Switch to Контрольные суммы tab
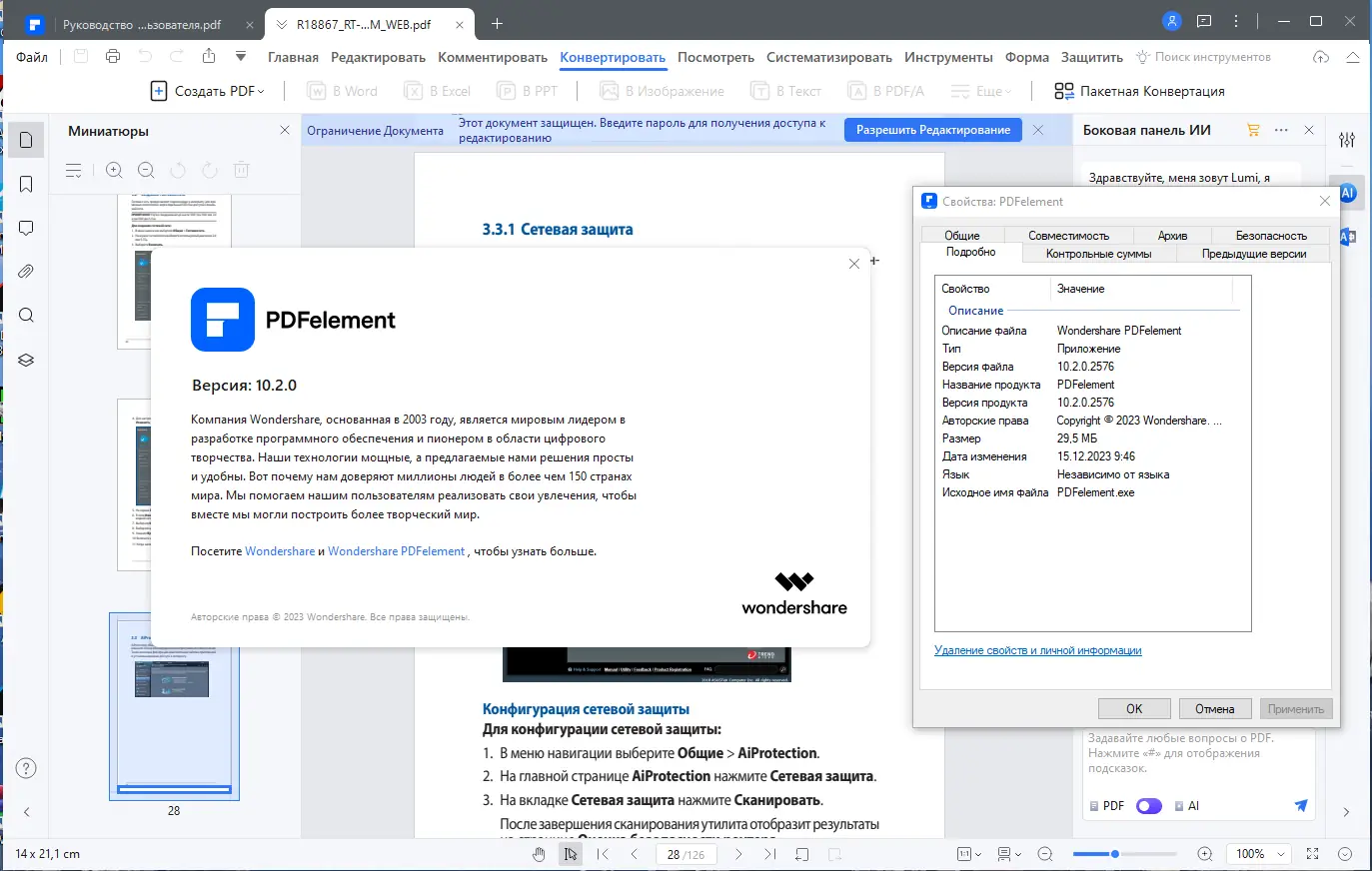Screen dimensions: 1372x871 (1098, 254)
